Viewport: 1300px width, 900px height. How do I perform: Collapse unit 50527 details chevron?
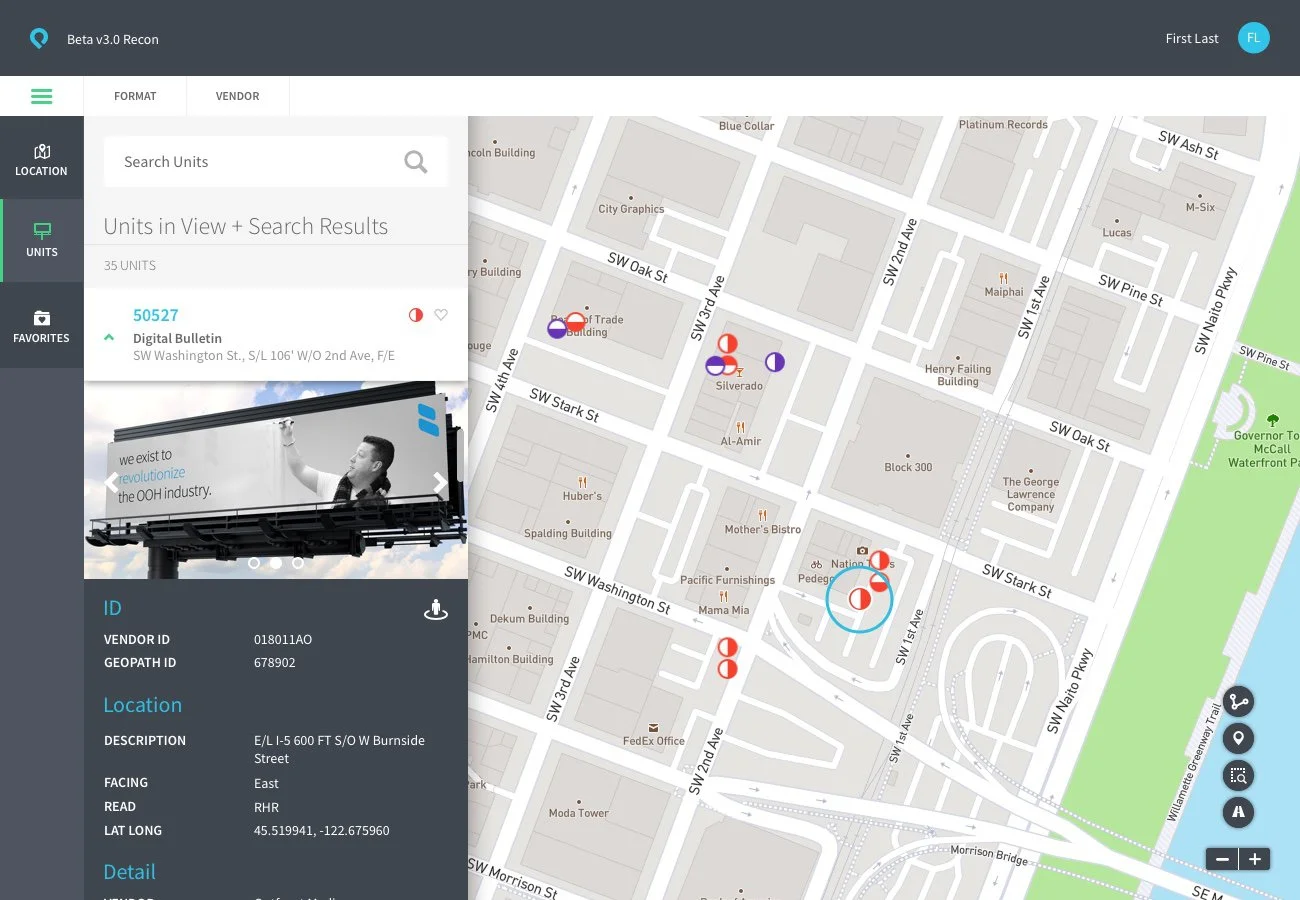click(109, 337)
